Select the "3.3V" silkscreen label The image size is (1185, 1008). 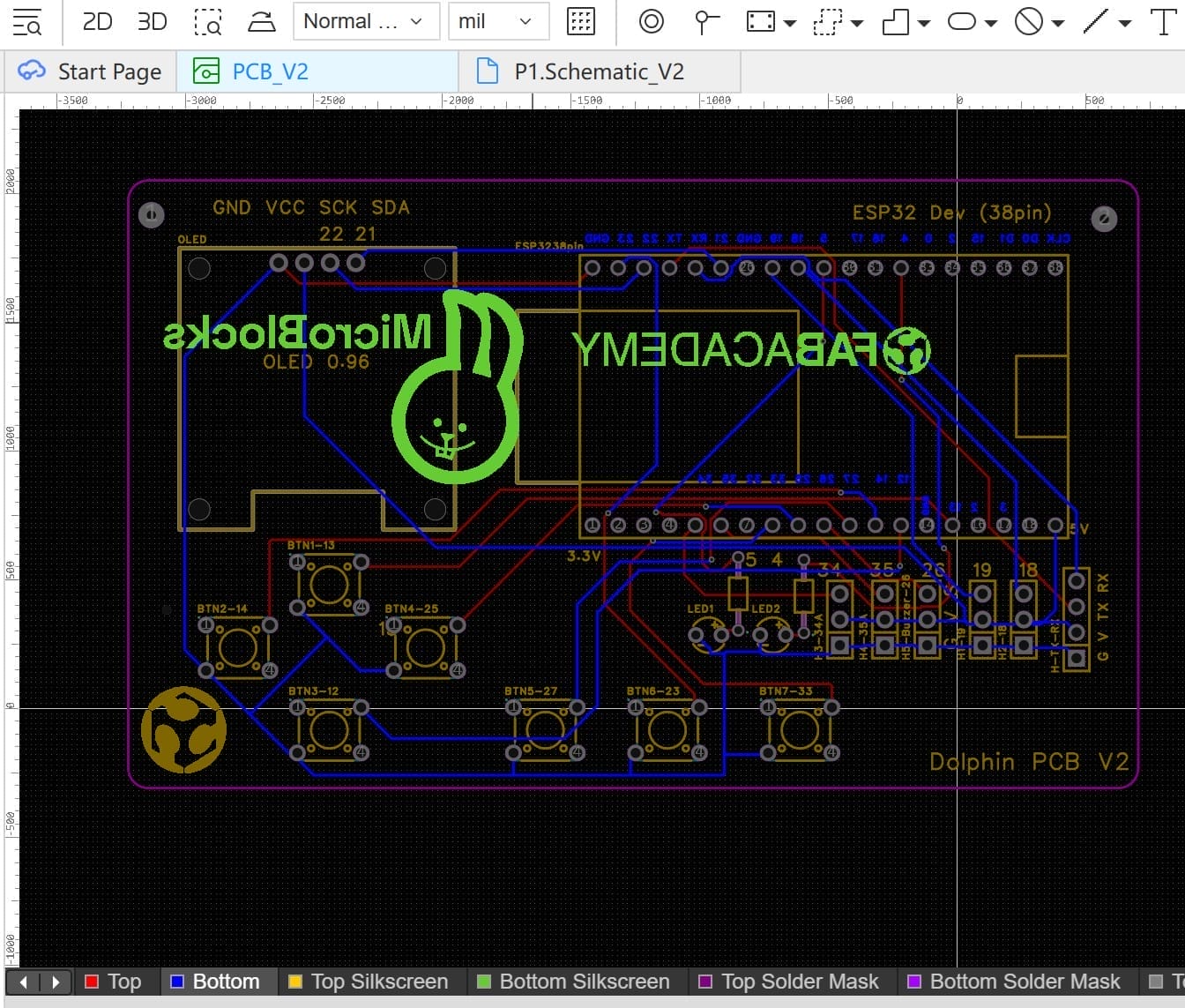(x=584, y=556)
